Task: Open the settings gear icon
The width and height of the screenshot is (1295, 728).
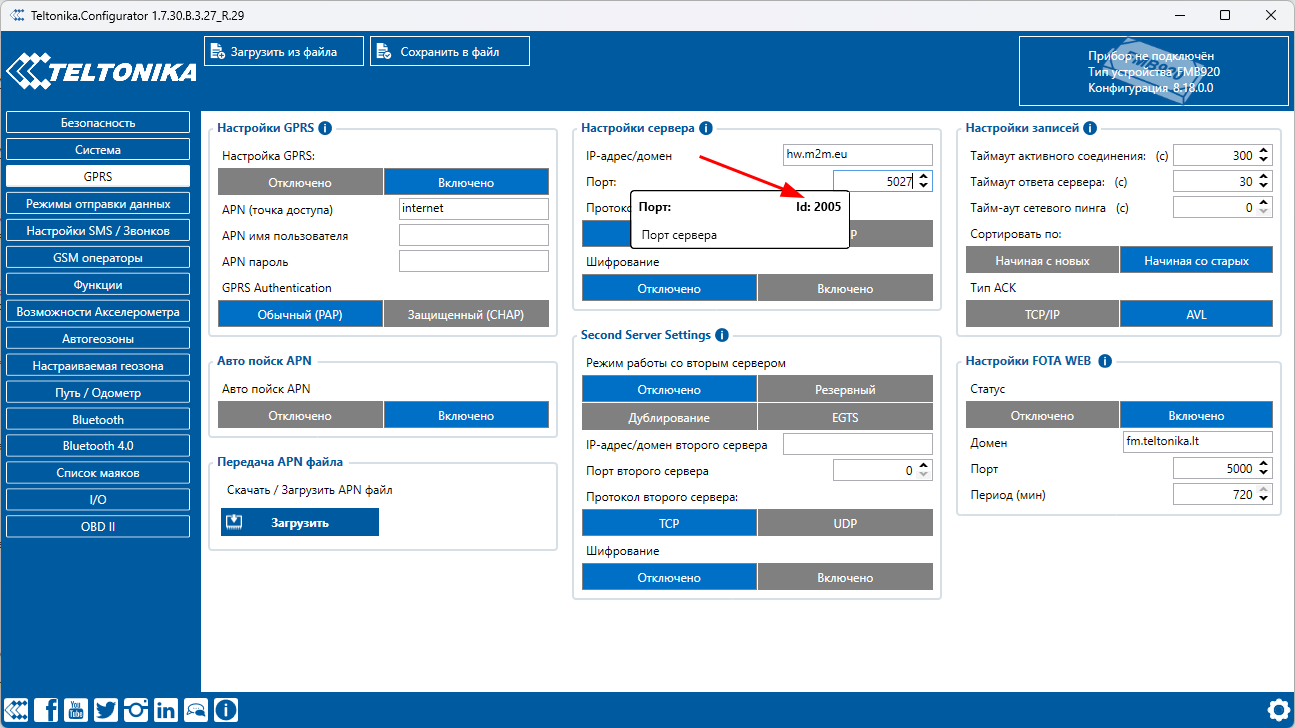Action: tap(1278, 710)
